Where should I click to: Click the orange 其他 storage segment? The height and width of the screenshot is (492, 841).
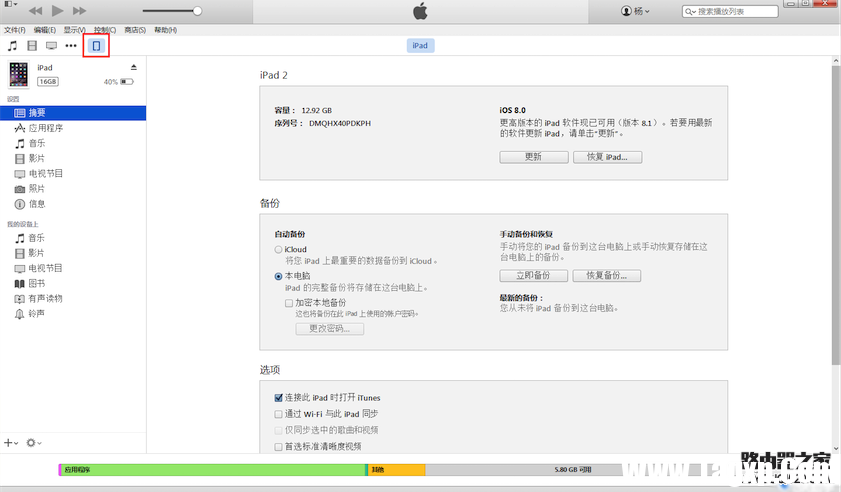tap(396, 469)
